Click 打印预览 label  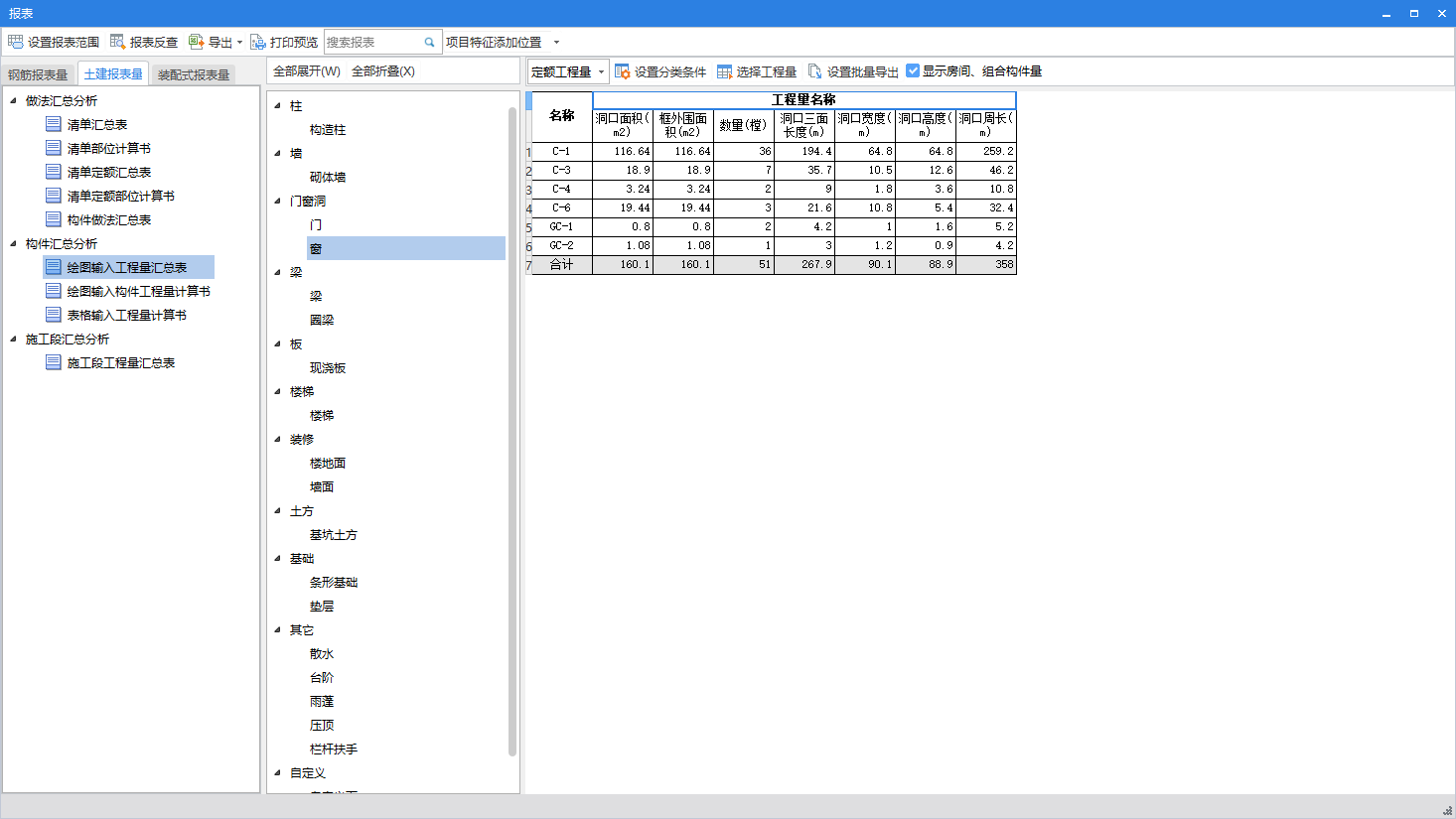click(294, 42)
